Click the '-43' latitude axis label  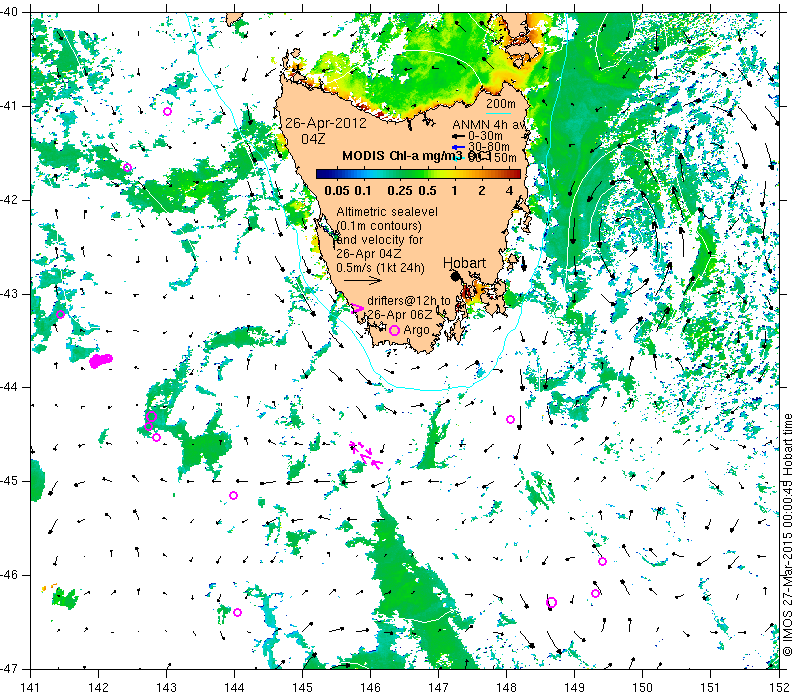click(9, 294)
